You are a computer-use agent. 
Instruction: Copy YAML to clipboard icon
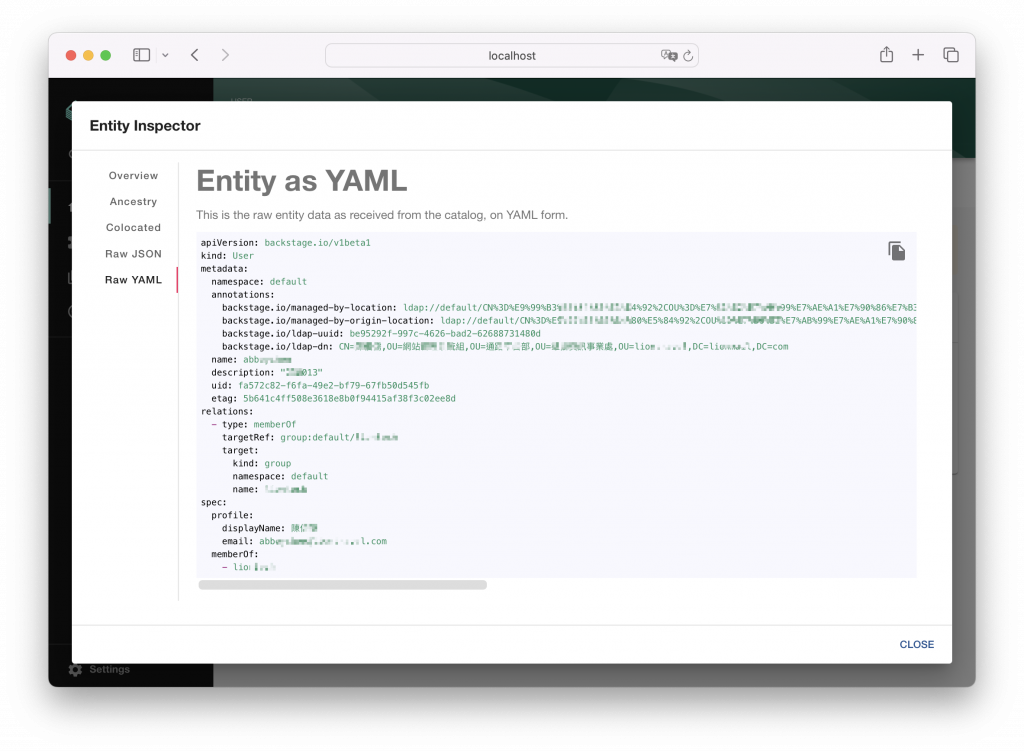pyautogui.click(x=896, y=251)
